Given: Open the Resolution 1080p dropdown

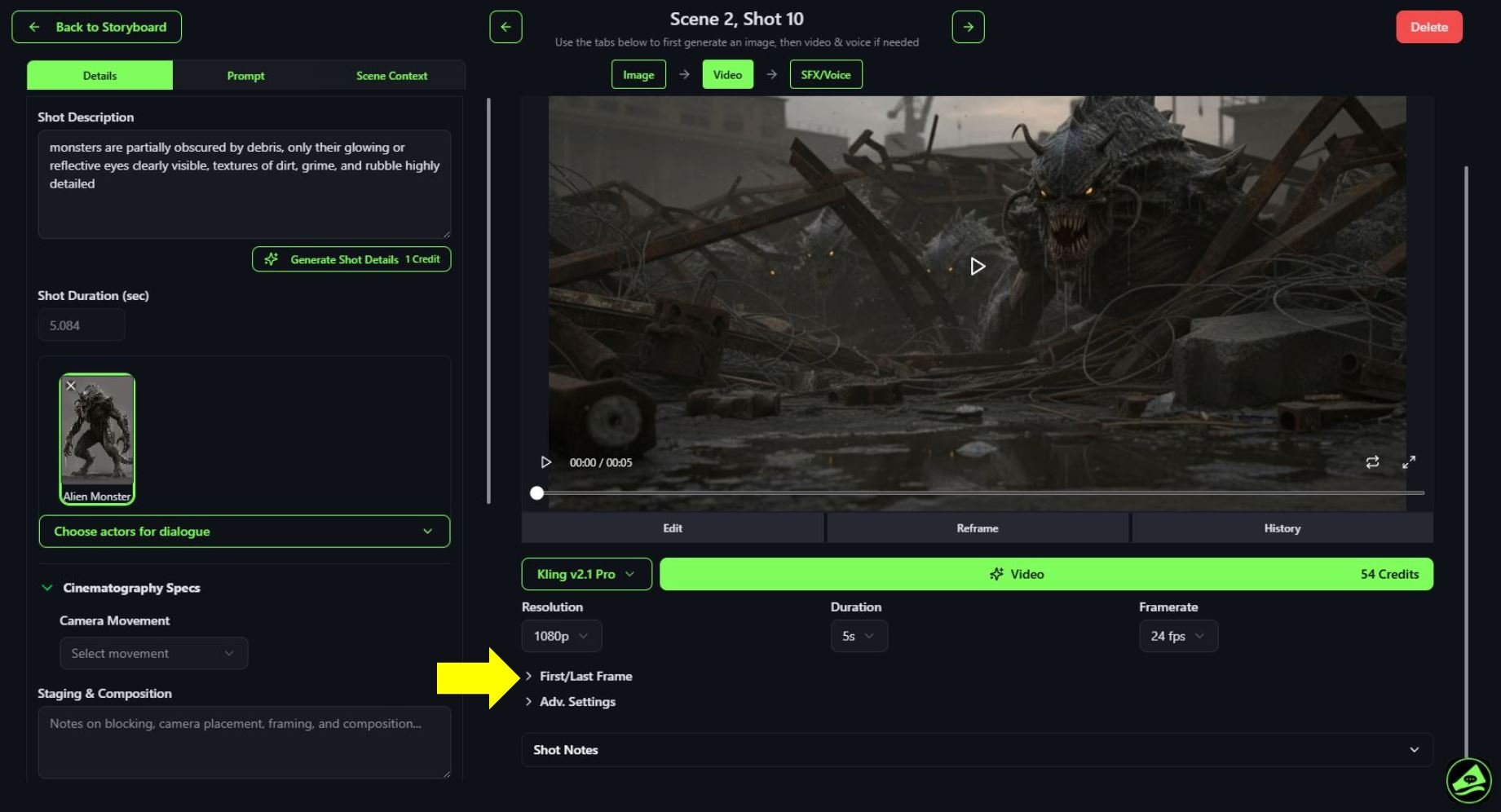Looking at the screenshot, I should pos(561,636).
